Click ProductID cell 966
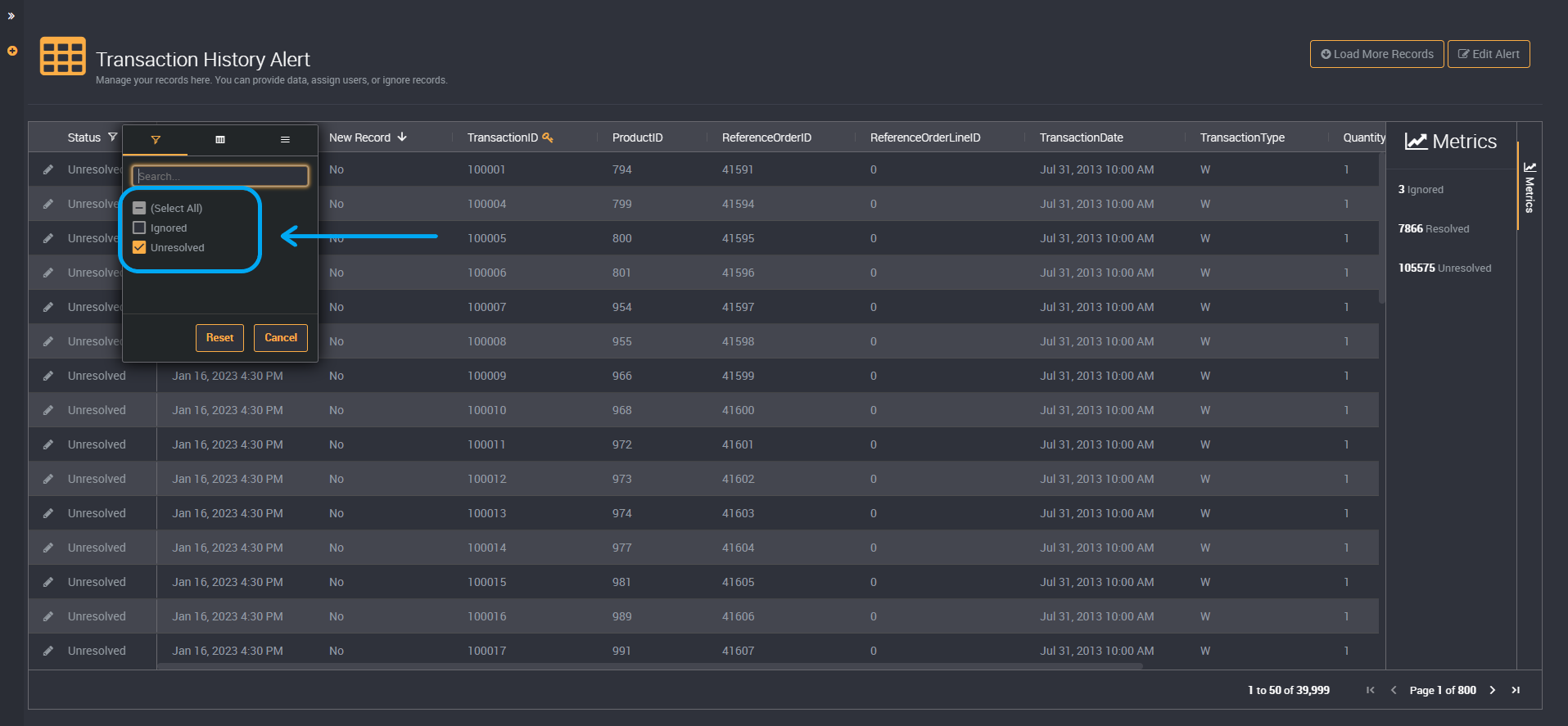 click(x=622, y=376)
